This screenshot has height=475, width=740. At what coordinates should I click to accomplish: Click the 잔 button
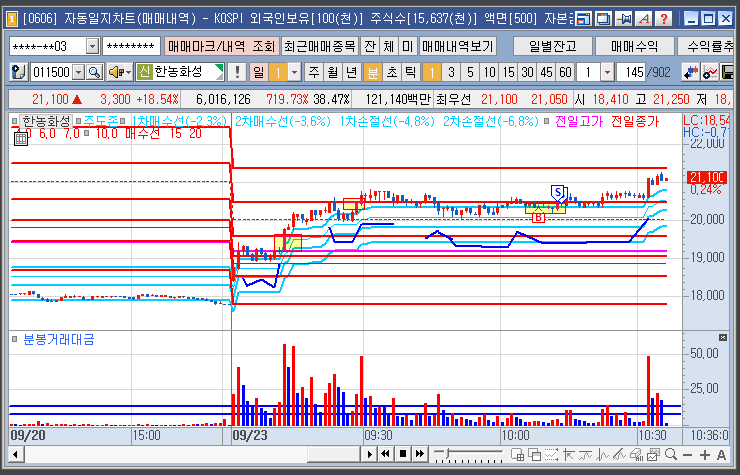coord(370,46)
